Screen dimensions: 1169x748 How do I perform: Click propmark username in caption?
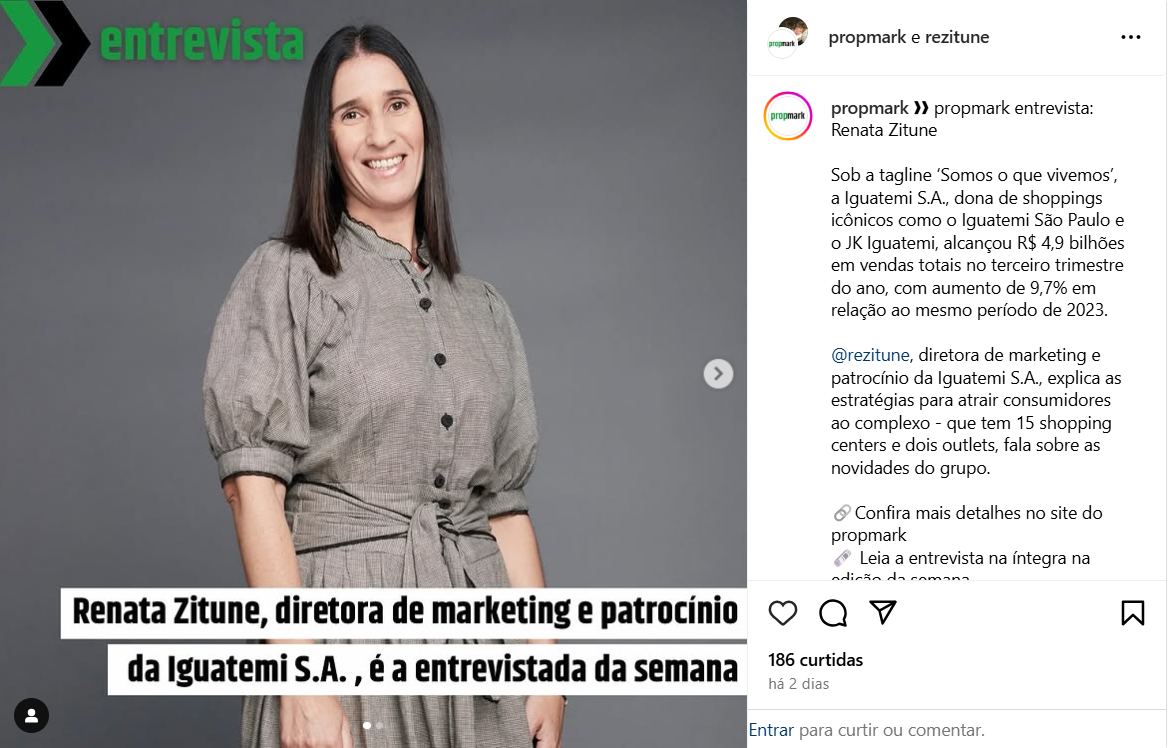869,108
